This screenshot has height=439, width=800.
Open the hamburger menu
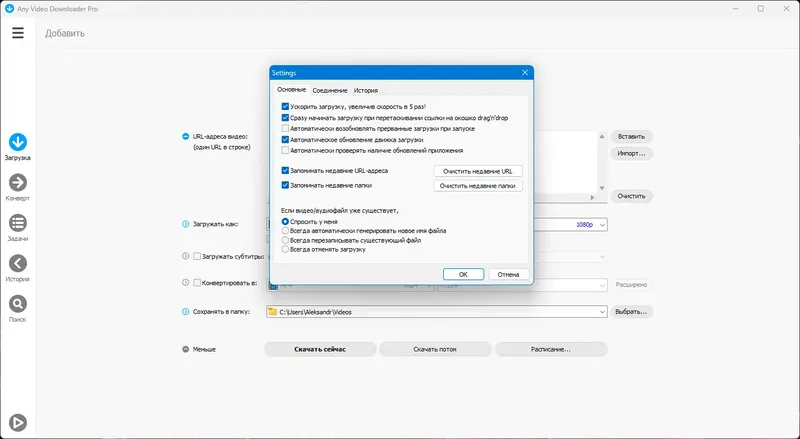pyautogui.click(x=18, y=33)
